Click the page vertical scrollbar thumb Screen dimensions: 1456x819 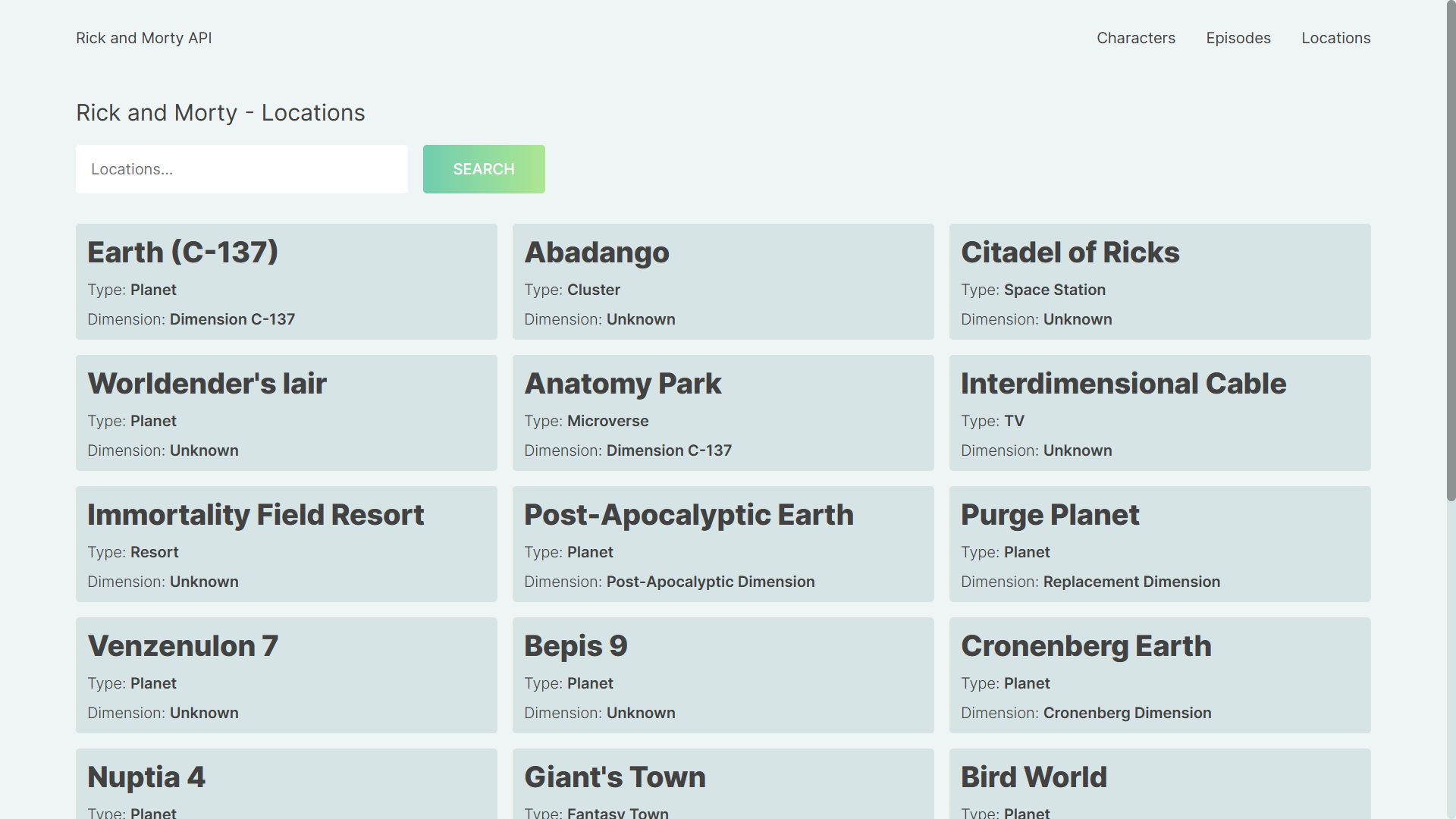coord(1450,250)
